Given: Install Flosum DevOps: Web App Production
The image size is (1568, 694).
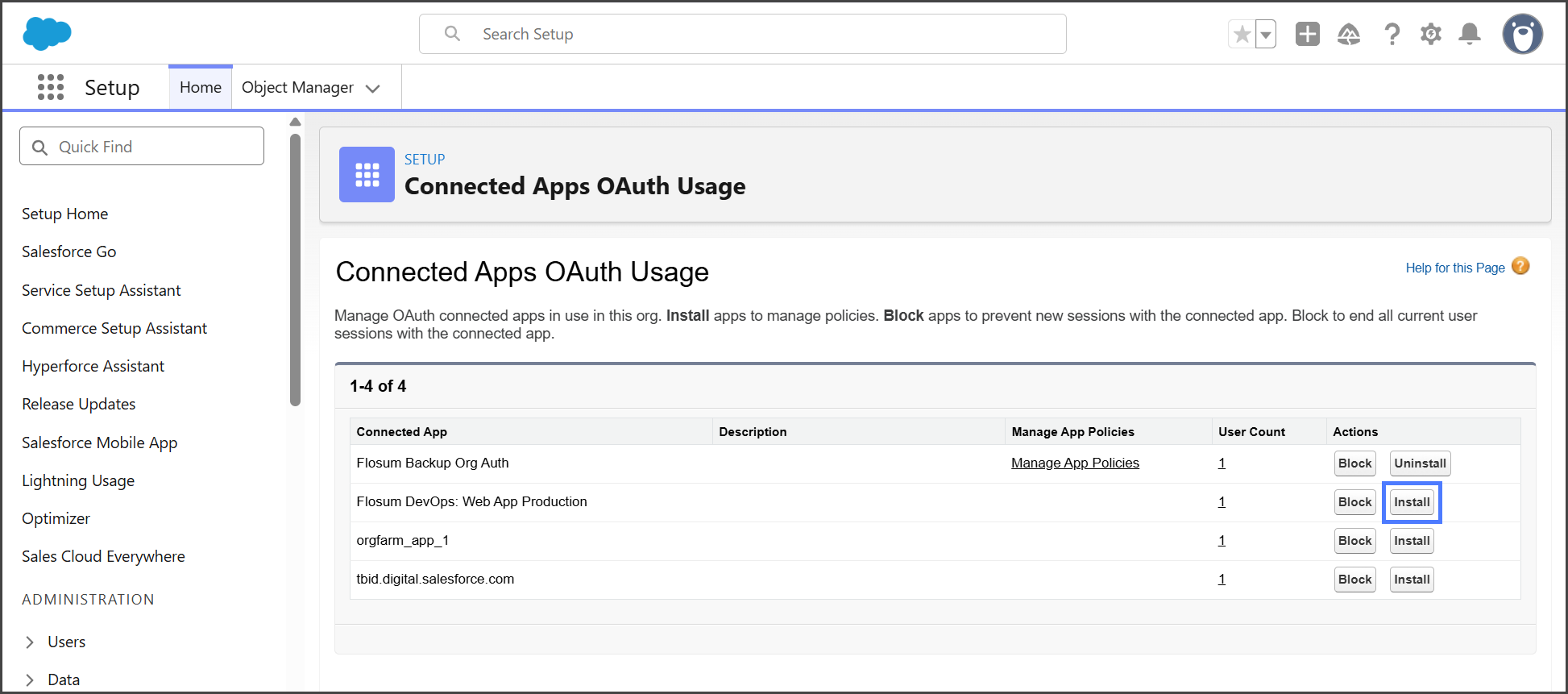Looking at the screenshot, I should click(x=1412, y=502).
